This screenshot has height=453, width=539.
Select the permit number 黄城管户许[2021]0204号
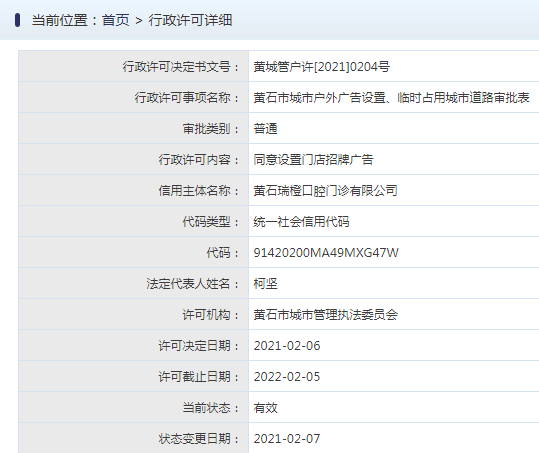tap(321, 67)
